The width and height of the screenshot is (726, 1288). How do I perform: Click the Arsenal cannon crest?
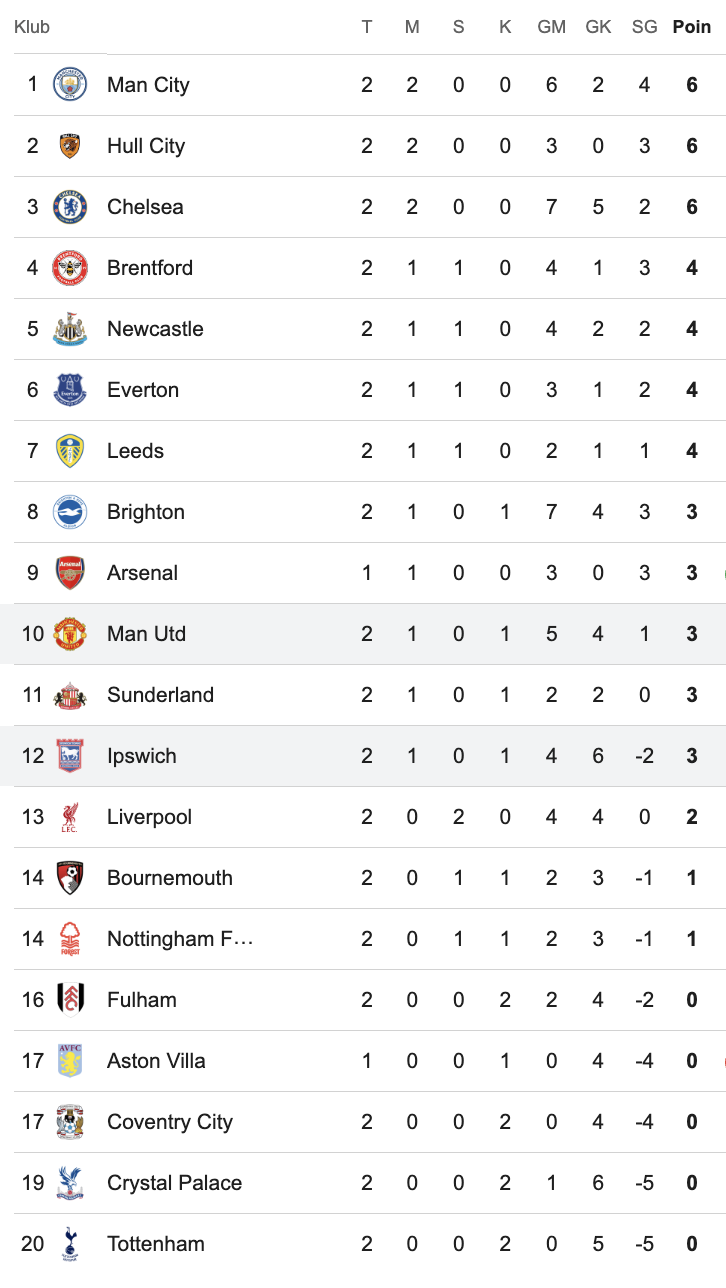tap(70, 573)
